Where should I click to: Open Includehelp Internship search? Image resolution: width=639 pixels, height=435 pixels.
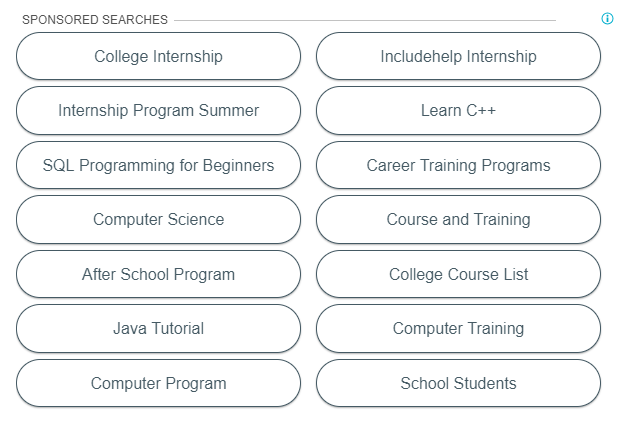(x=458, y=56)
